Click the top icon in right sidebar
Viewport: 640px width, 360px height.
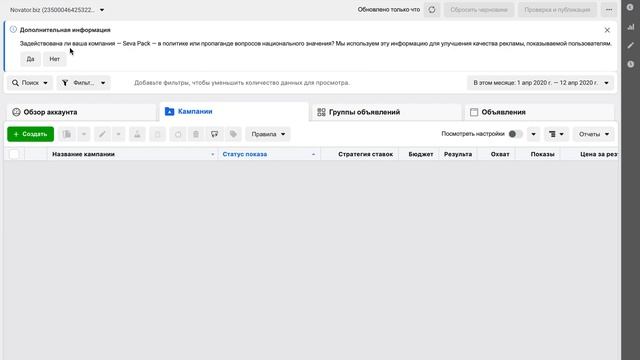click(x=631, y=7)
